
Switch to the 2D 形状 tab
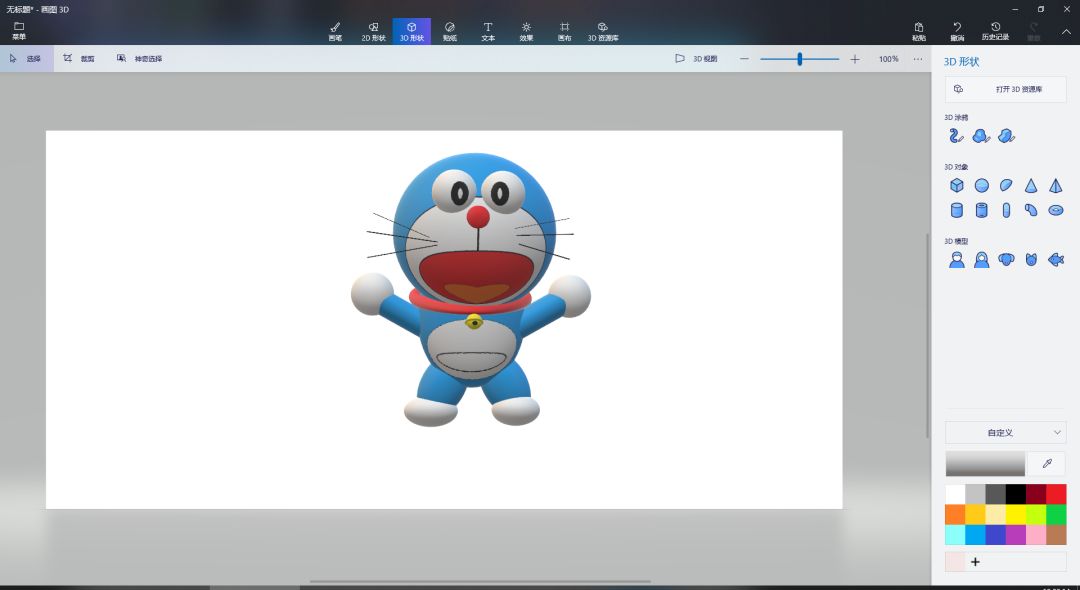[x=373, y=32]
